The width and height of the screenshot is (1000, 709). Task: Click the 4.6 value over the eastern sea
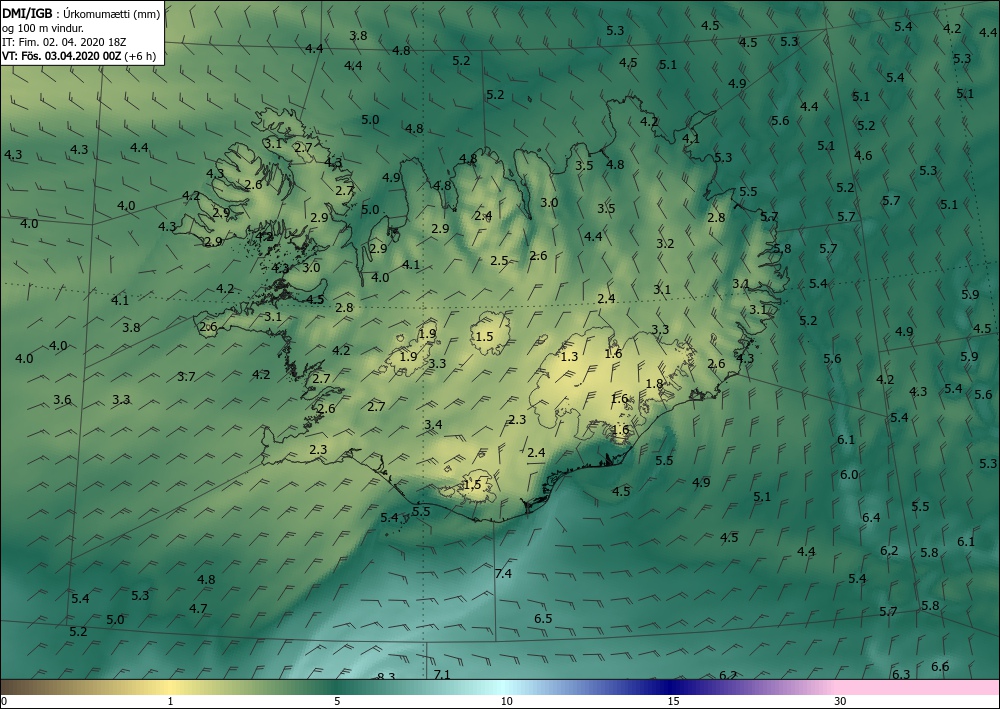tap(863, 156)
